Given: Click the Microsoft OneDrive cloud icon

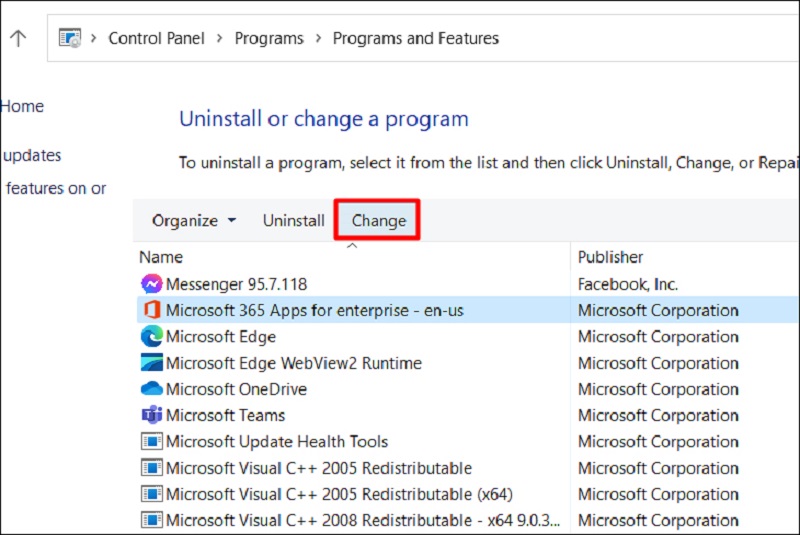Looking at the screenshot, I should point(151,389).
